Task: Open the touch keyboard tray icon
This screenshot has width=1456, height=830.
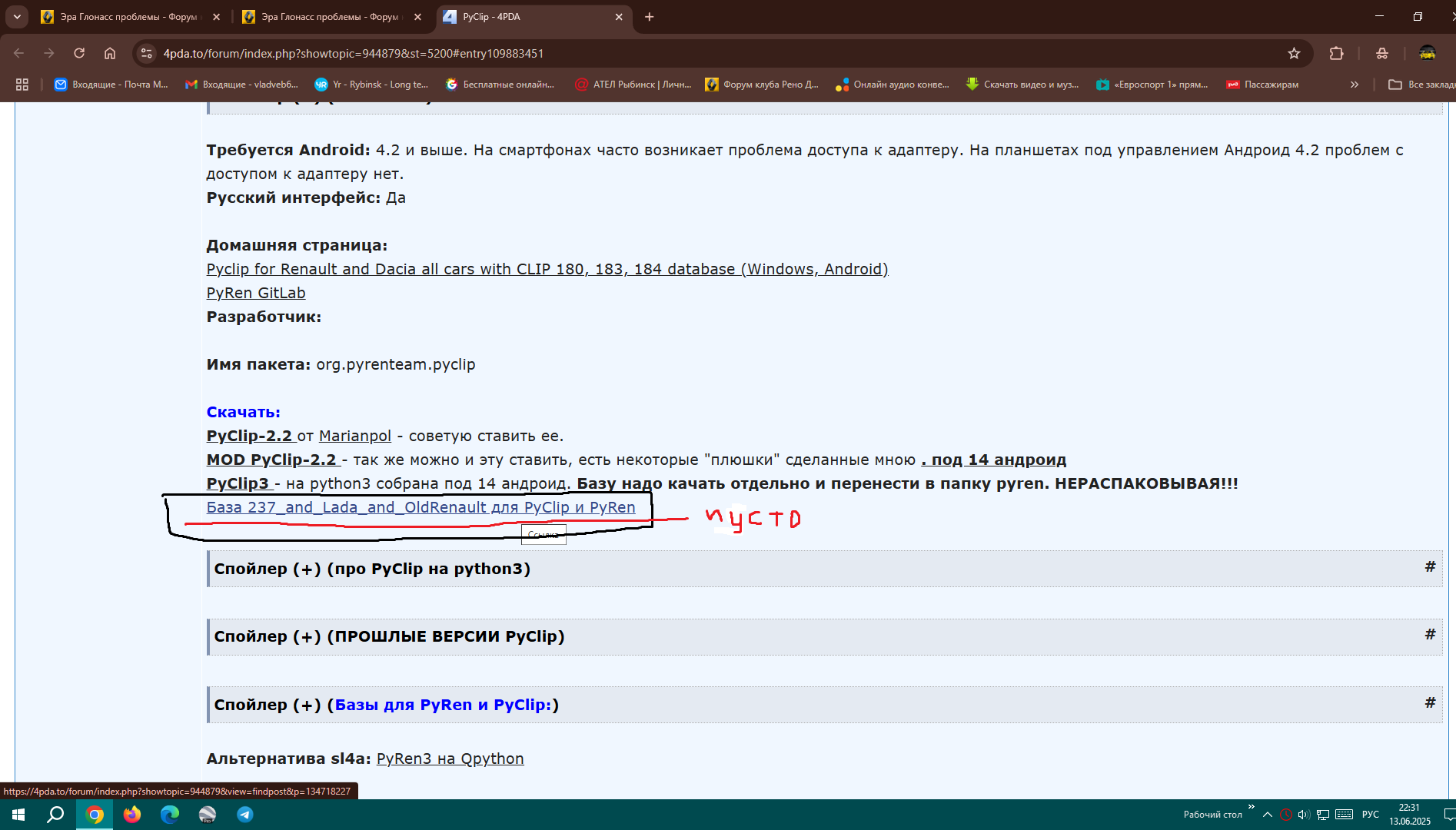Action: [1345, 815]
